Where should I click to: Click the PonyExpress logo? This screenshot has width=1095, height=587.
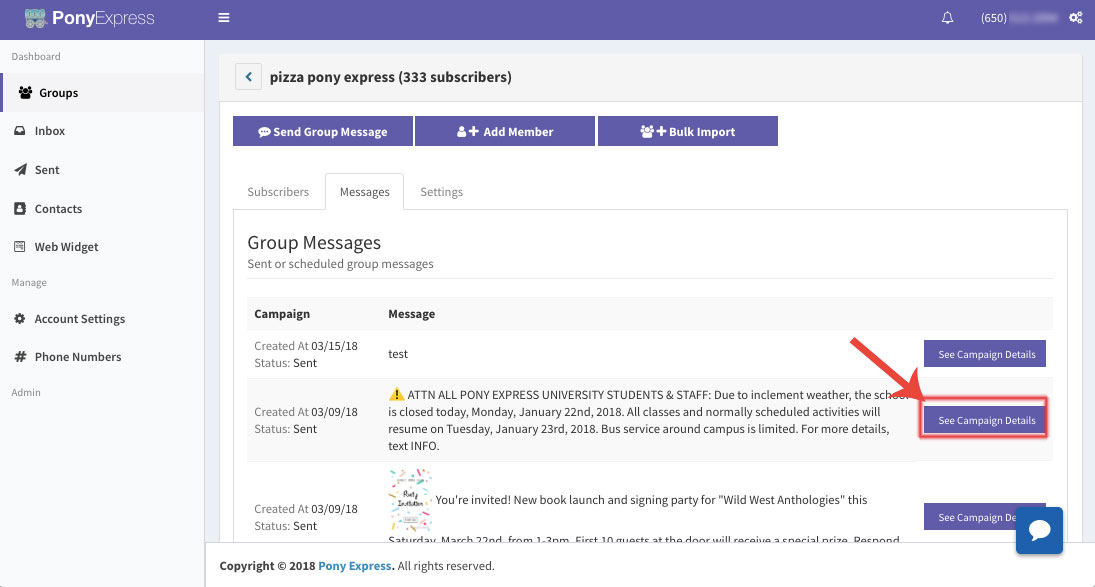89,18
